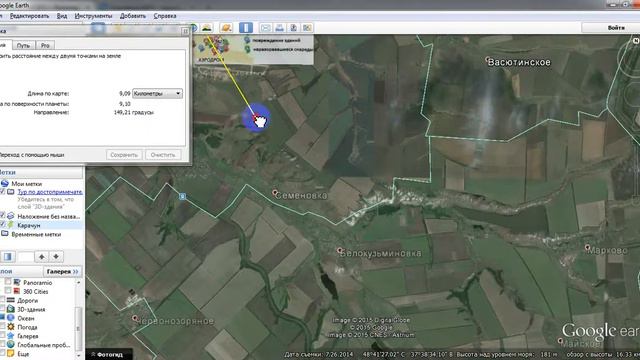This screenshot has height=360, width=640.
Task: Click the move-down arrow in places panel
Action: 56,257
